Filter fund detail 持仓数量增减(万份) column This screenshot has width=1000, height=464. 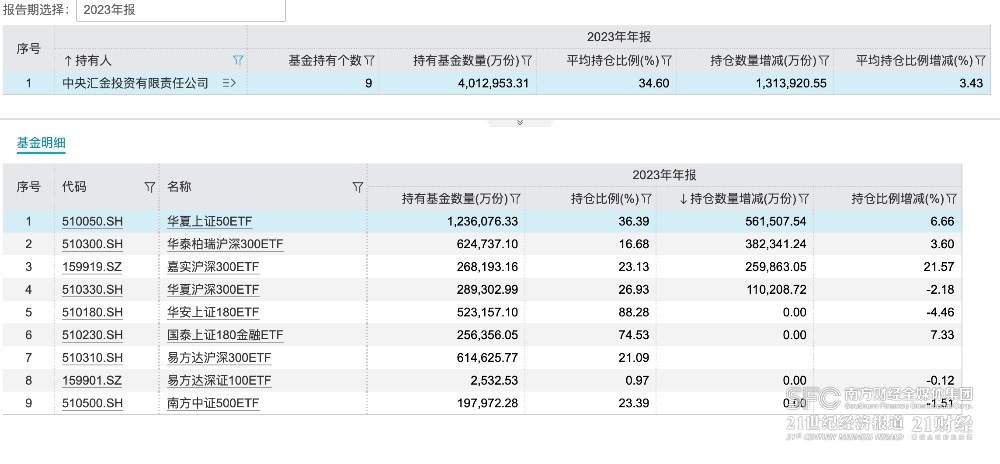804,199
